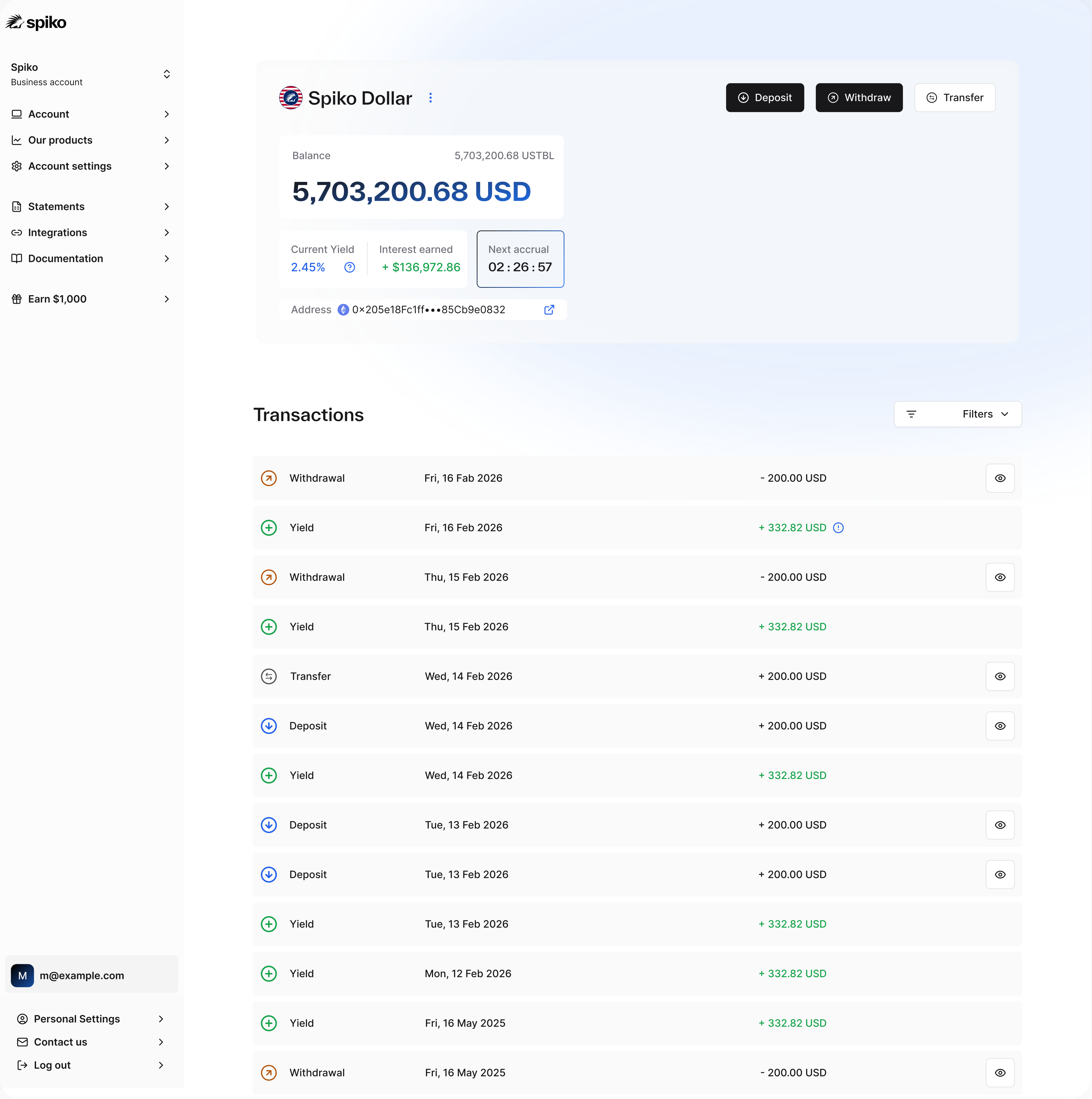1092x1099 pixels.
Task: View details of the 16 Fab 2026 withdrawal
Action: tap(1000, 478)
